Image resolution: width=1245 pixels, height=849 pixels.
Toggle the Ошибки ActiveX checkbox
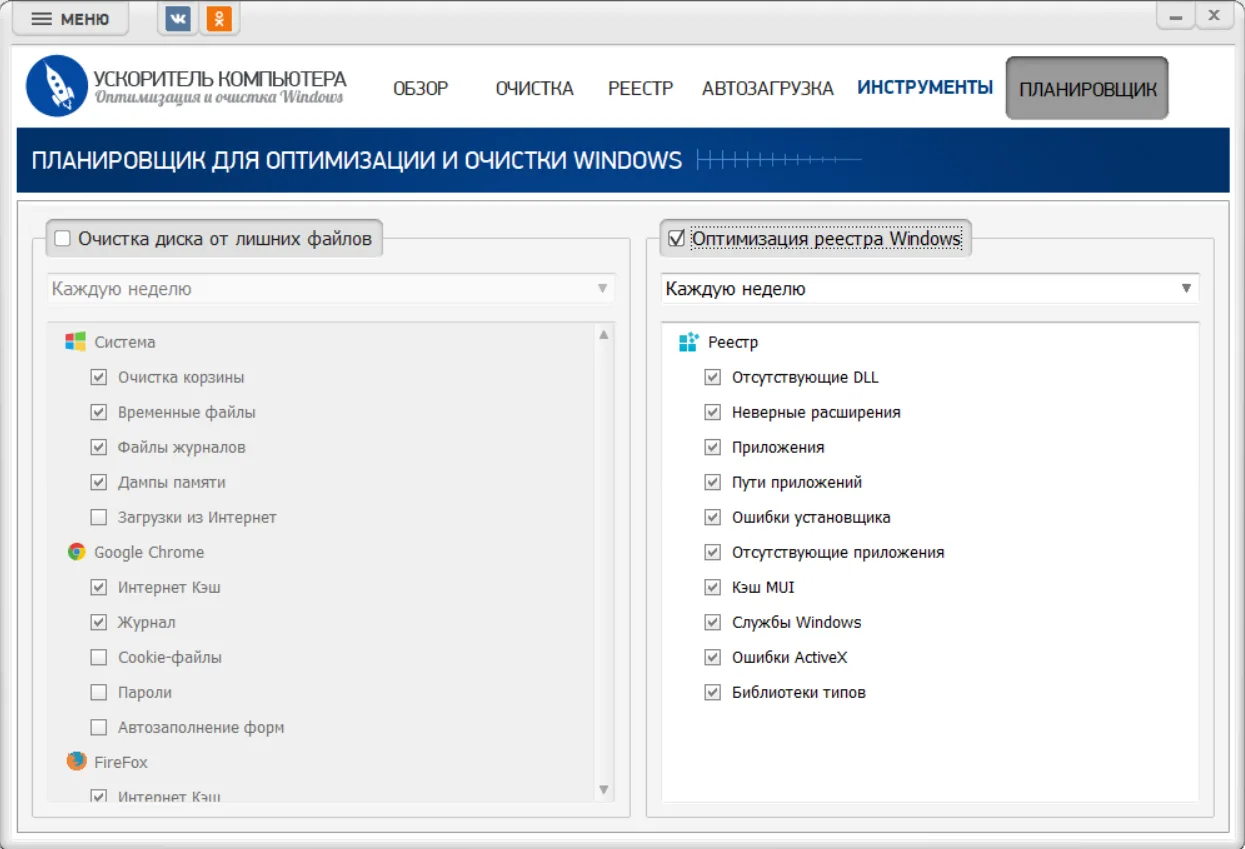point(712,657)
